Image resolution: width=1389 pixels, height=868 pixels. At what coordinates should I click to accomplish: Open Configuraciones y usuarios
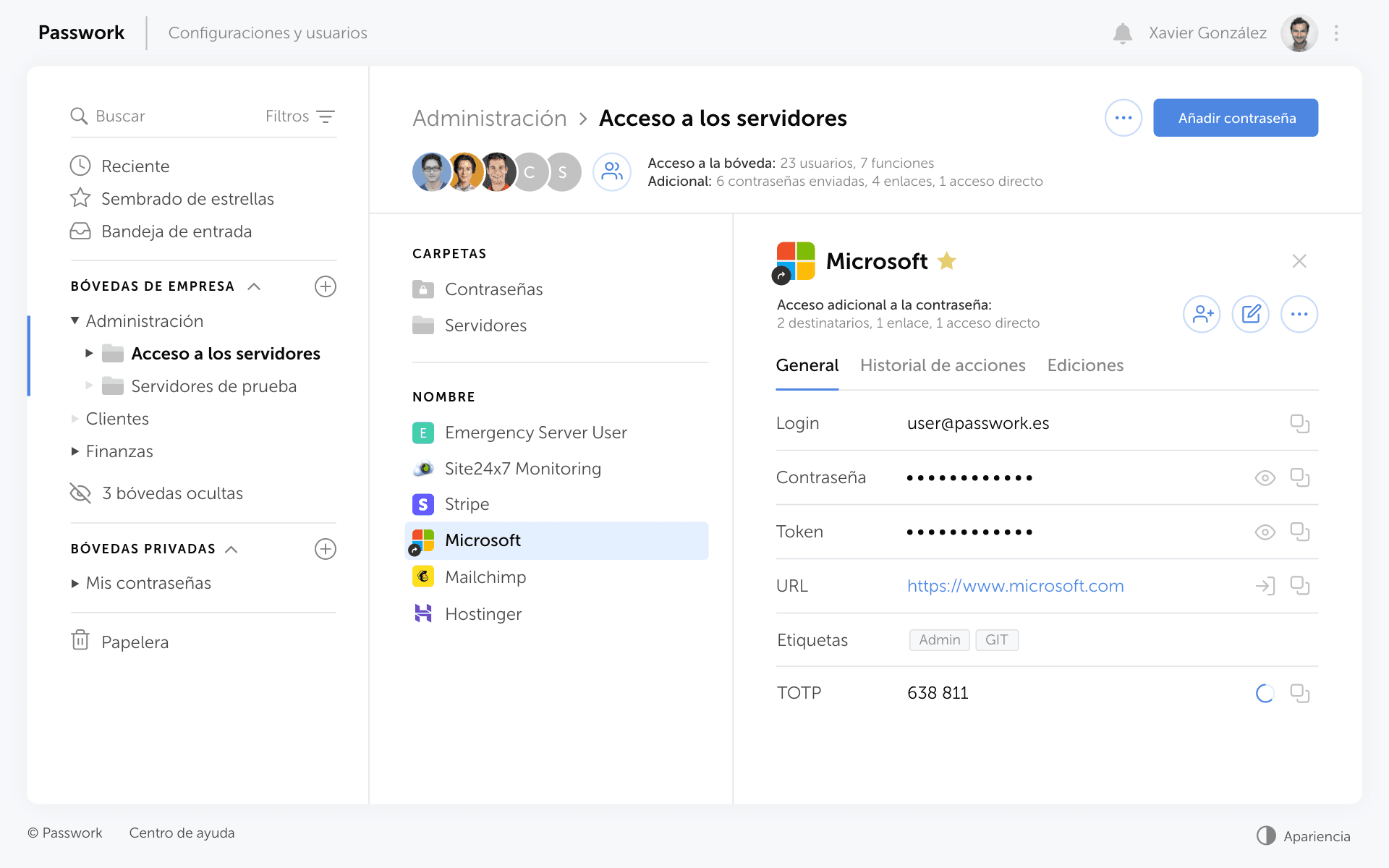268,33
